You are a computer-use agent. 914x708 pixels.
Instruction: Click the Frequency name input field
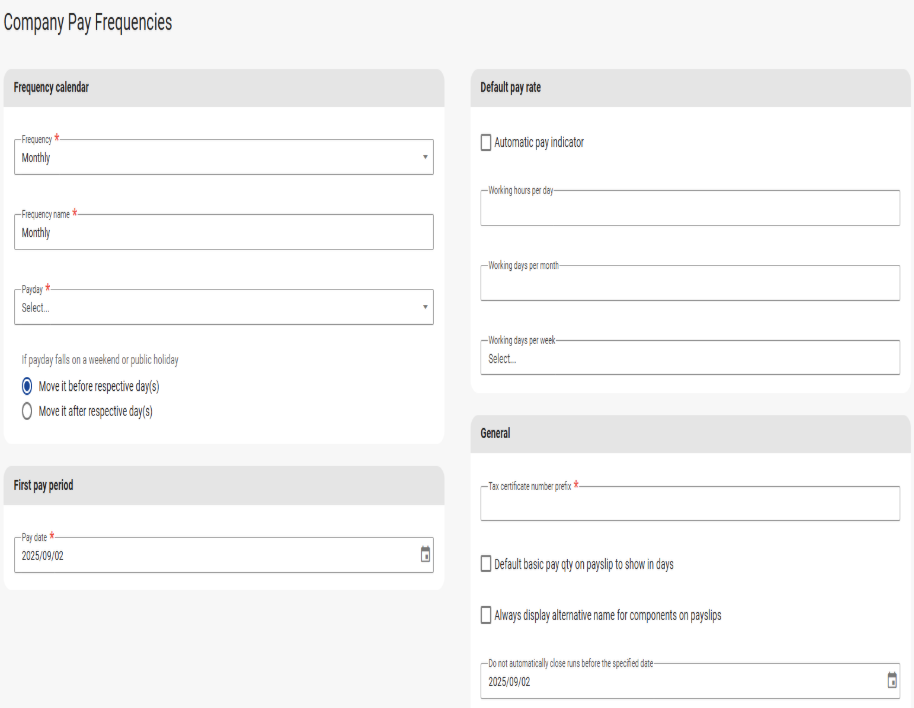(224, 233)
